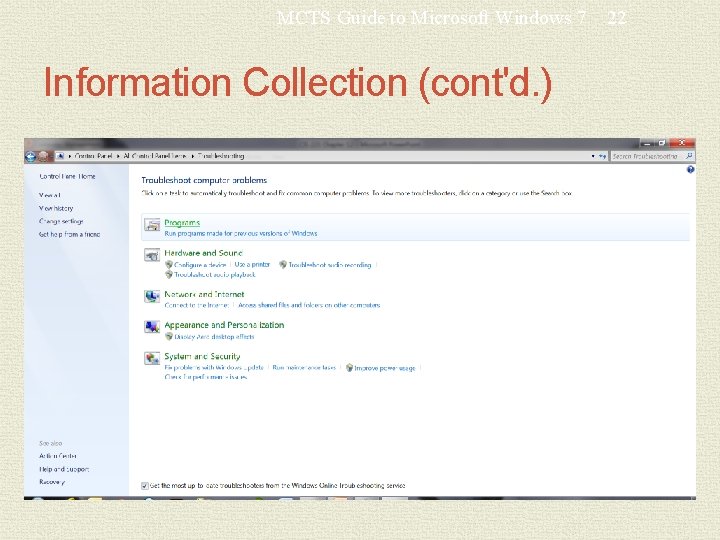Click Get help from a friend
720x540 pixels.
tap(69, 234)
